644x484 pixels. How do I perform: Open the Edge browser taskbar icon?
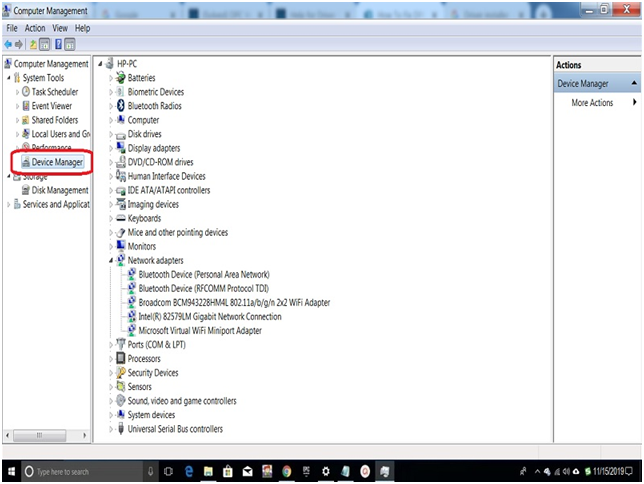[189, 471]
